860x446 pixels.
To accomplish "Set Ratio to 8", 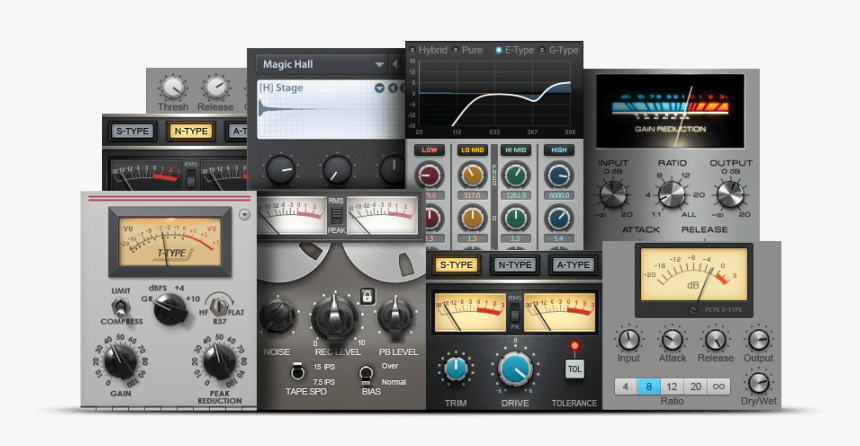I will pos(649,387).
